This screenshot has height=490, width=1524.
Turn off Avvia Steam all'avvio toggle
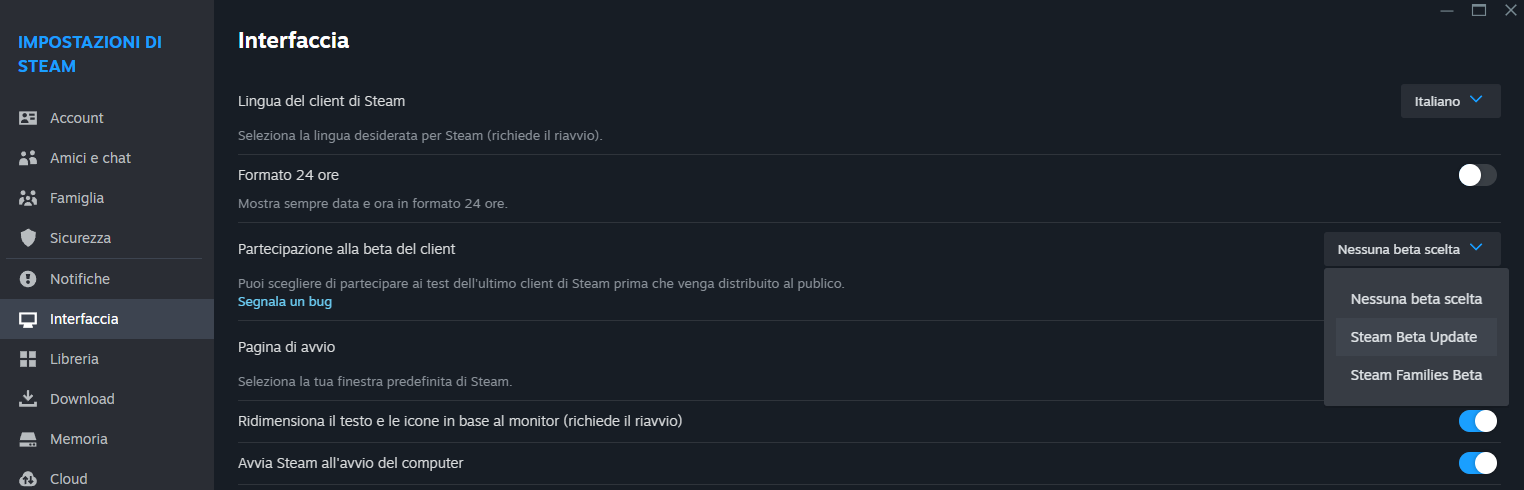(1477, 463)
